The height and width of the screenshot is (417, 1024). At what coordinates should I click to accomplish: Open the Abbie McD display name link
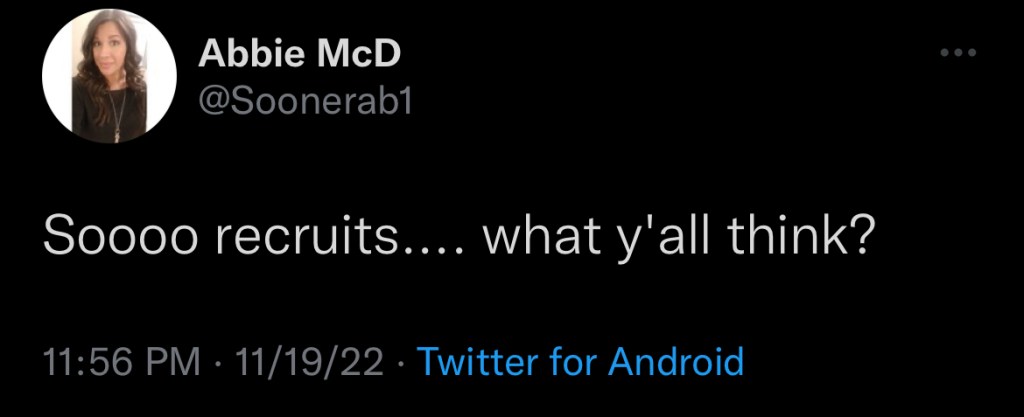pyautogui.click(x=299, y=54)
